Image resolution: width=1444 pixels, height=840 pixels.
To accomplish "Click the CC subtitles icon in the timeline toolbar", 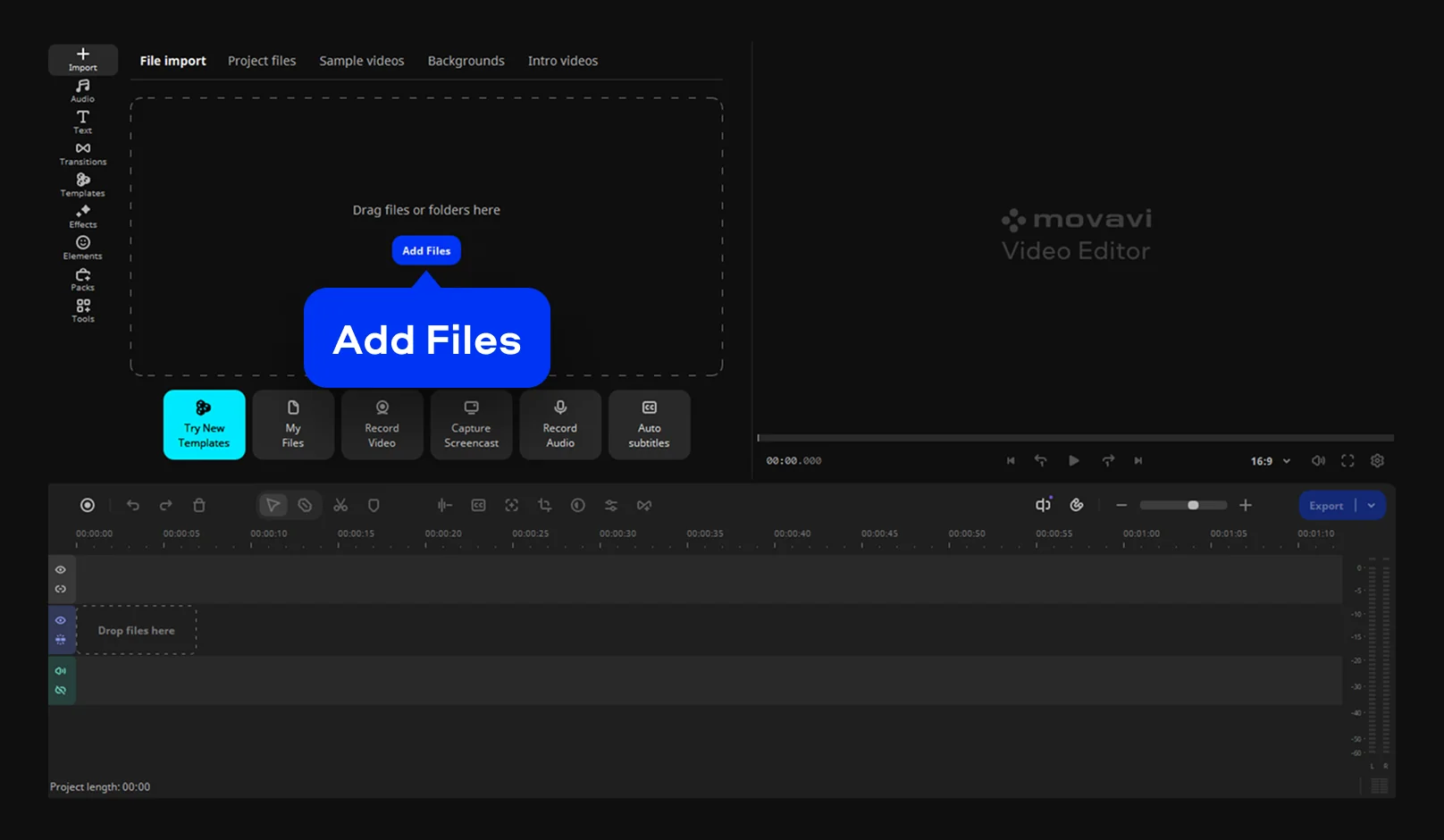I will [479, 506].
